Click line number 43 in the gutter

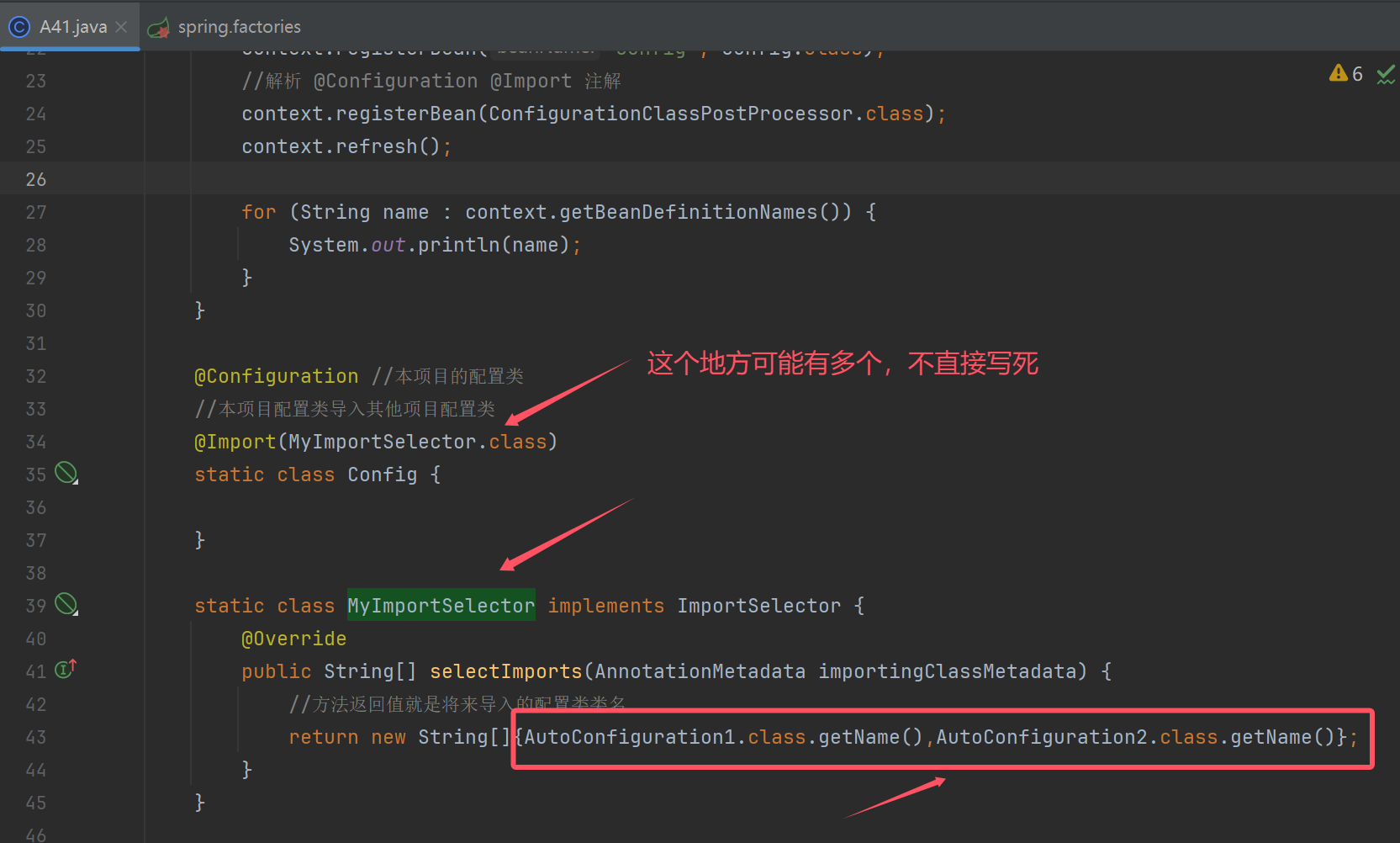(x=36, y=737)
